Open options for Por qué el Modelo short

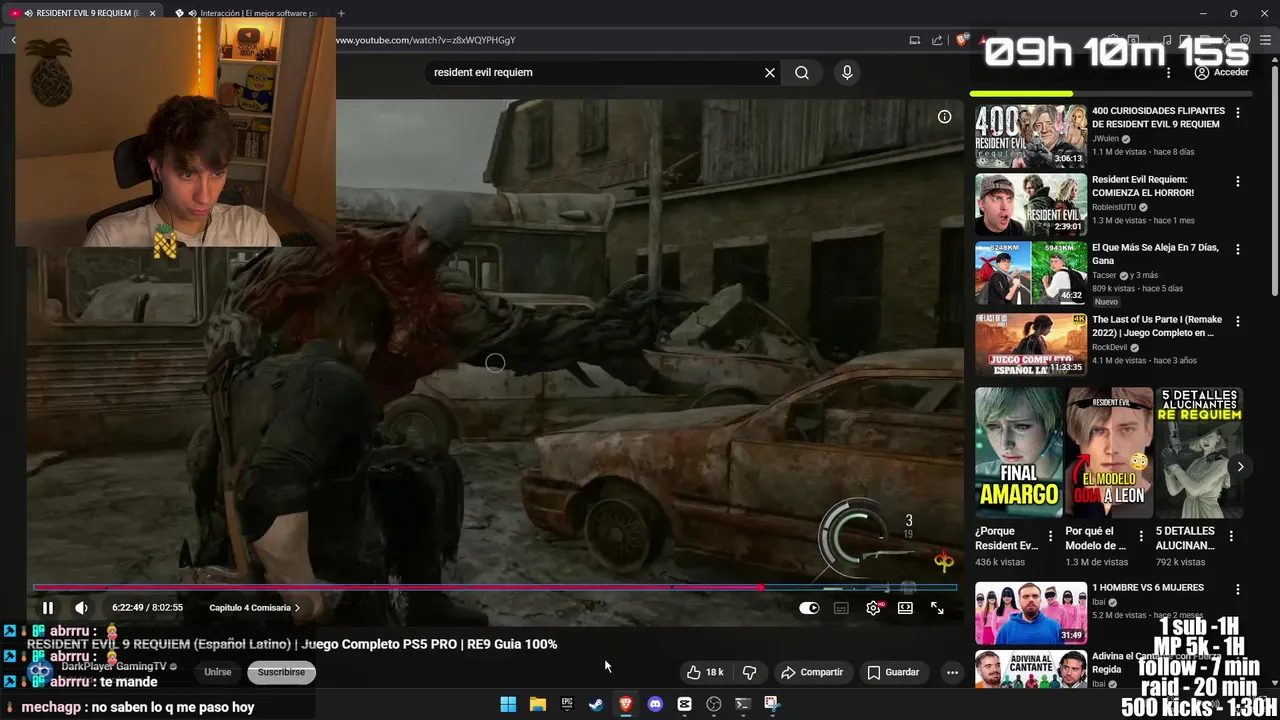pyautogui.click(x=1141, y=537)
